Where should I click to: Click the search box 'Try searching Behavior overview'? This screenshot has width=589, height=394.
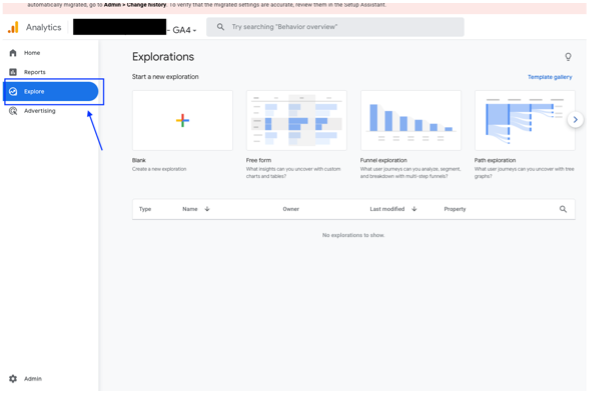335,27
